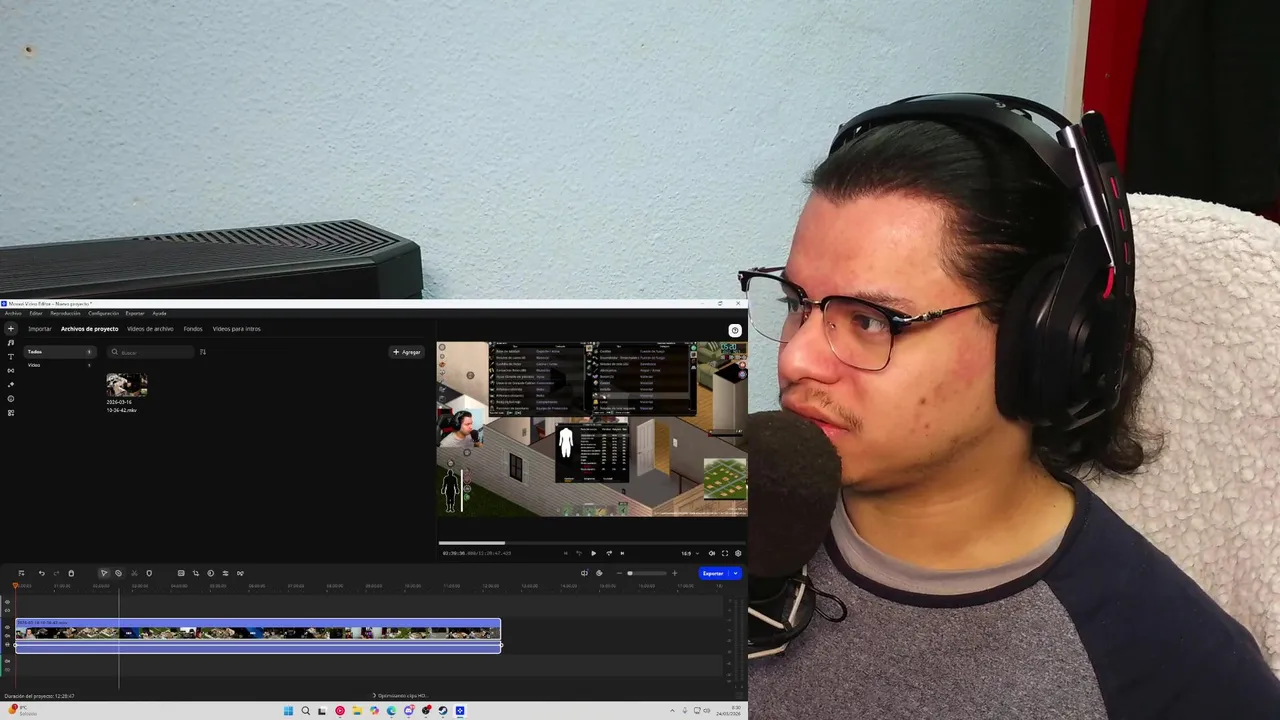Open the aspect ratio 16:9 dropdown
The image size is (1280, 720).
tap(690, 553)
